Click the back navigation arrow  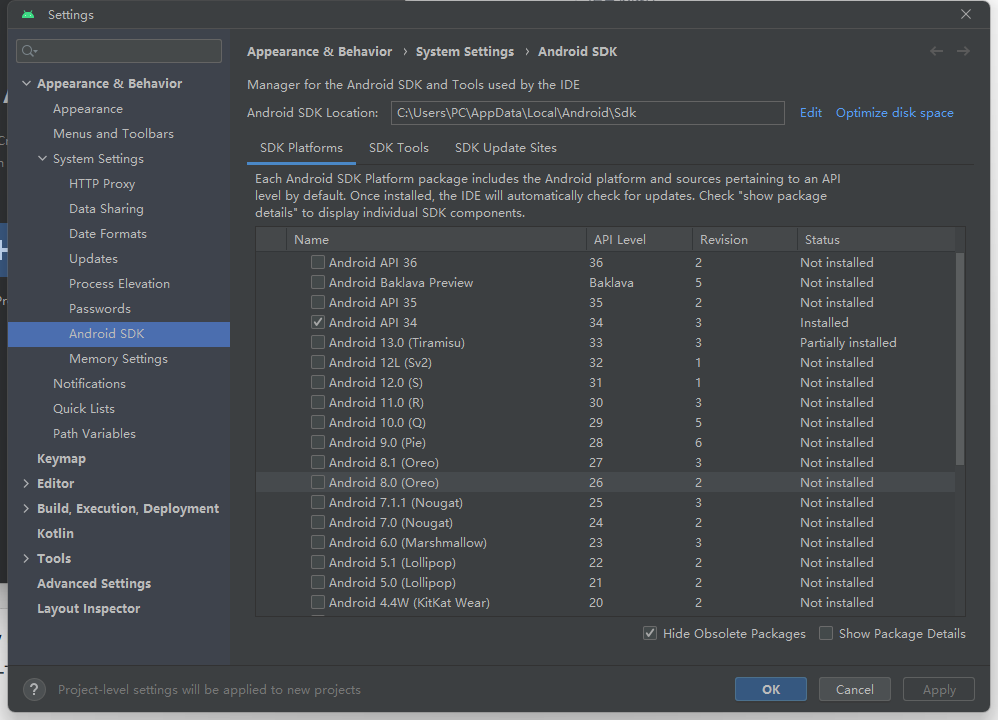coord(936,51)
